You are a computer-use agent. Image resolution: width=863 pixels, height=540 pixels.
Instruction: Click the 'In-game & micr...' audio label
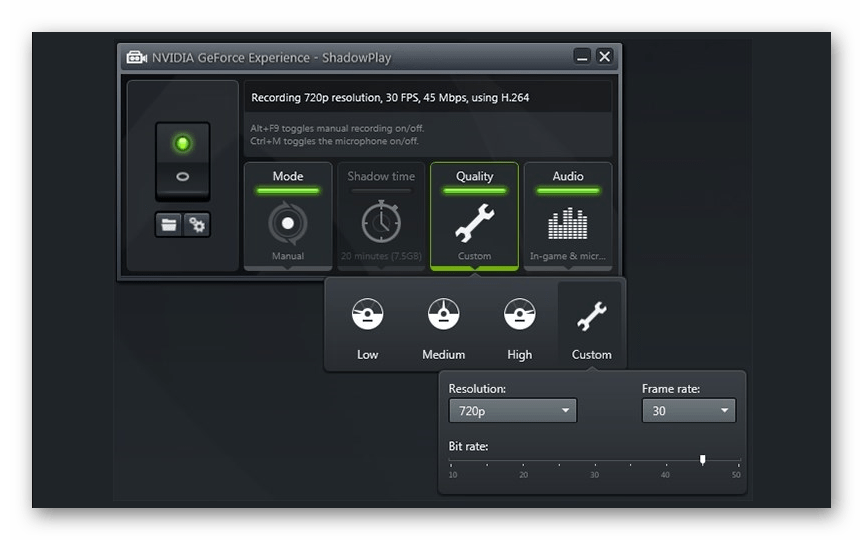pyautogui.click(x=567, y=256)
